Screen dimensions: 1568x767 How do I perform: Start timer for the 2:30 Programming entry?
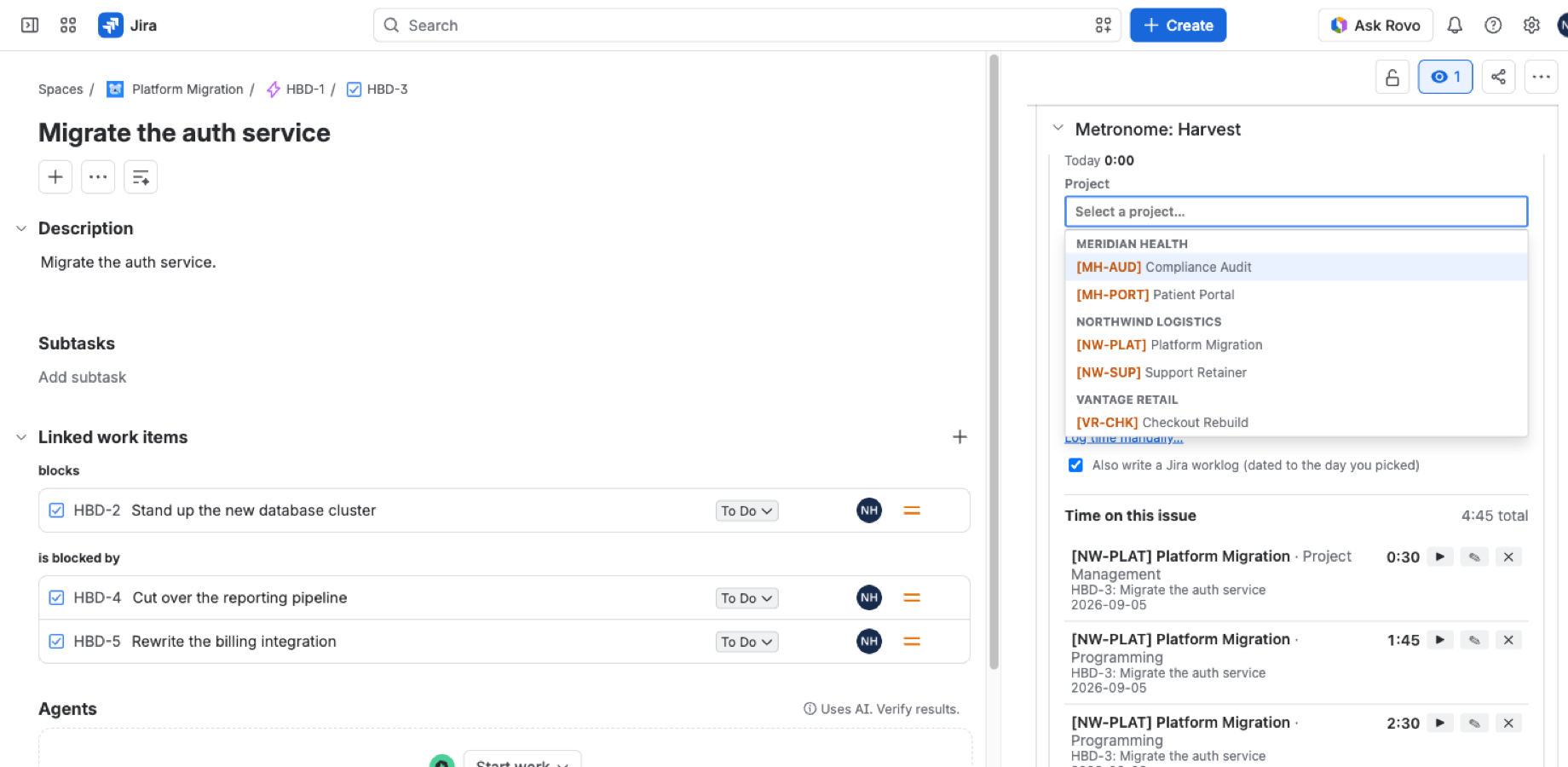point(1440,723)
